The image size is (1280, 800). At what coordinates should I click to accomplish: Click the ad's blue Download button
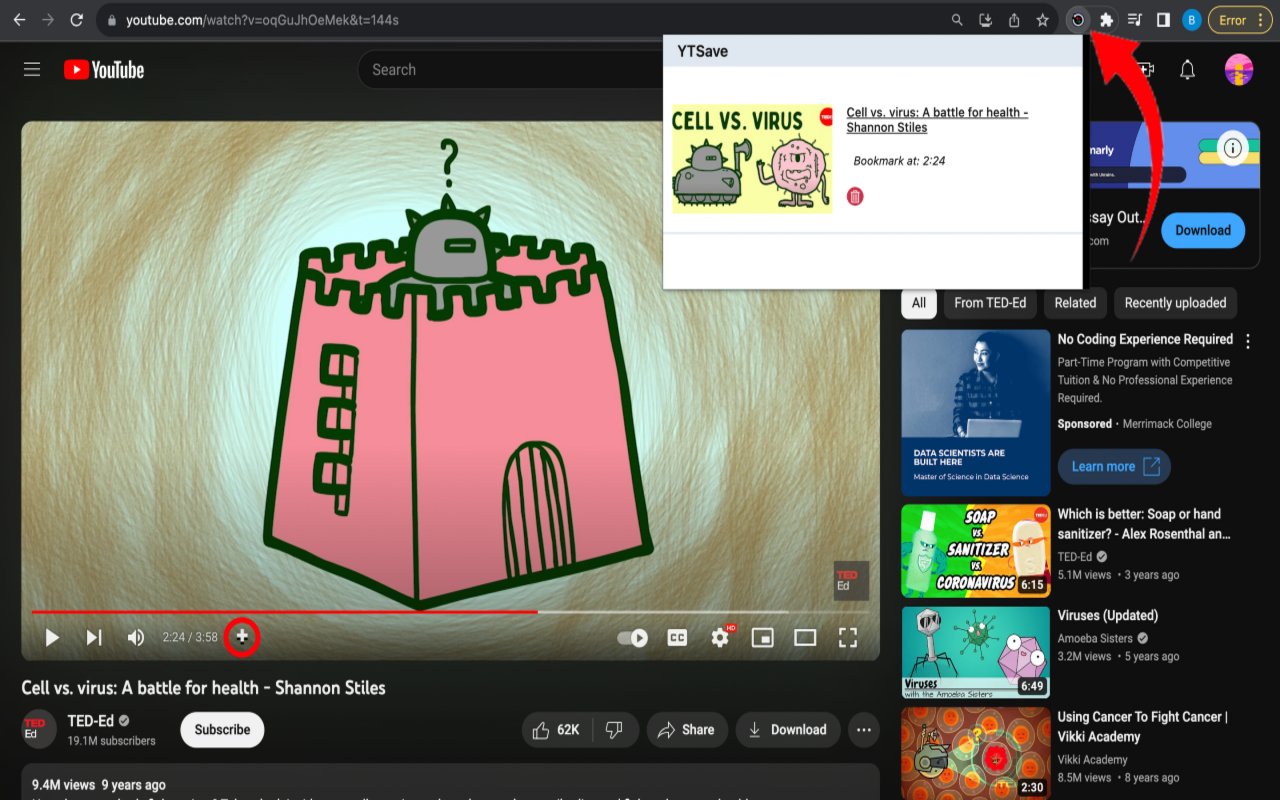pyautogui.click(x=1203, y=230)
